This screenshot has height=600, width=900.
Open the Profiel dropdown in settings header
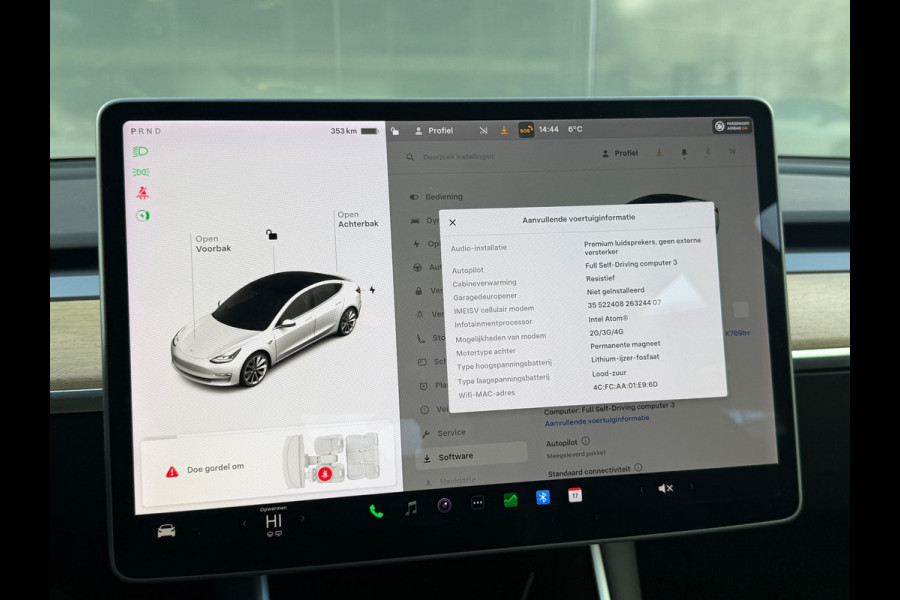click(x=626, y=152)
